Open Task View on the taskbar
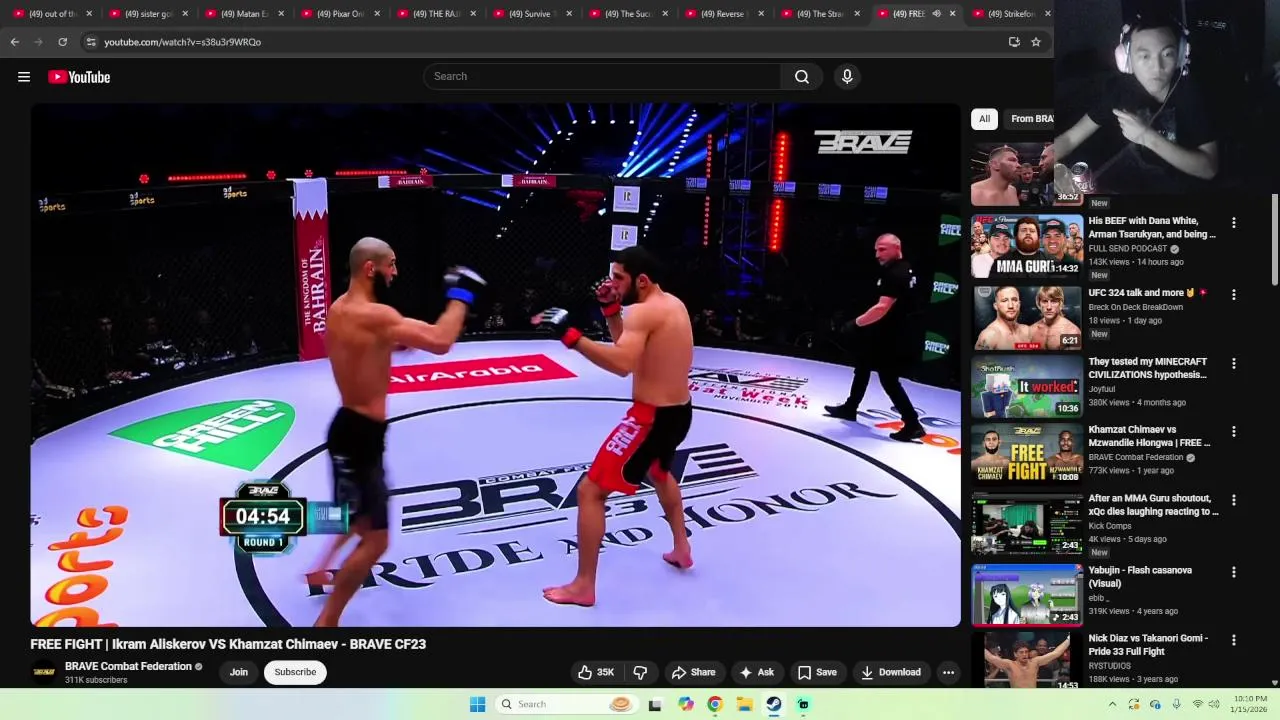Screen dimensions: 1280x720 point(655,704)
